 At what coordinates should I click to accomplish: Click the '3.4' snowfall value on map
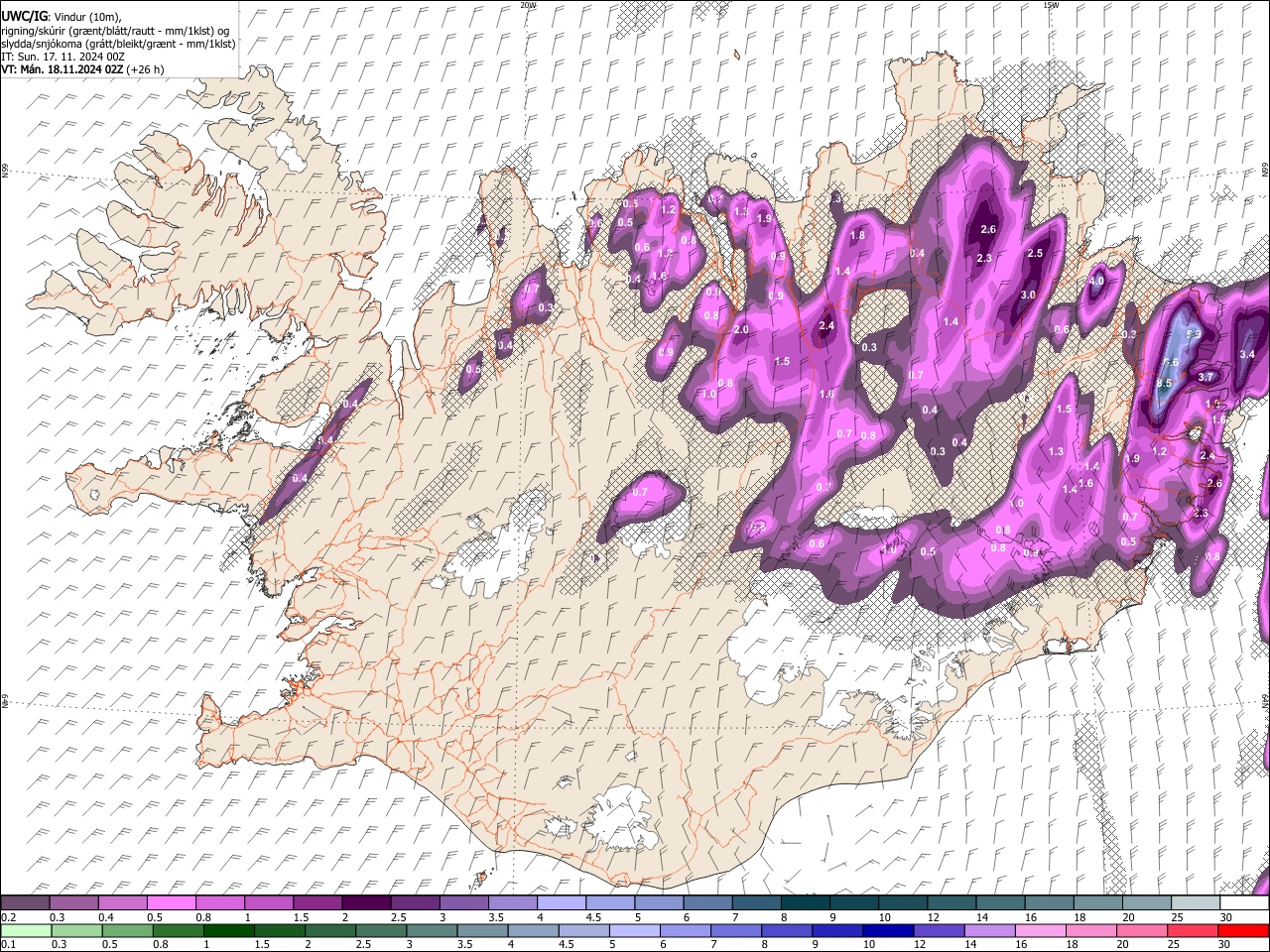pyautogui.click(x=1248, y=354)
